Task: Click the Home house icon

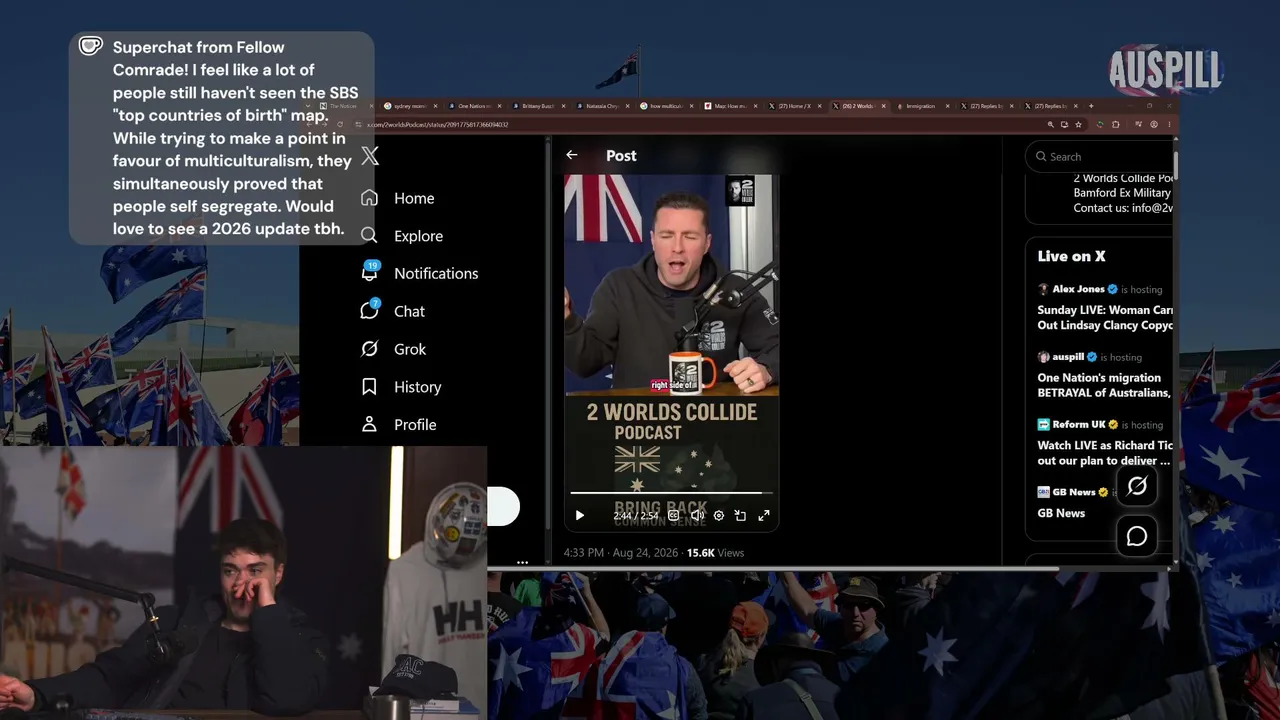Action: tap(369, 198)
